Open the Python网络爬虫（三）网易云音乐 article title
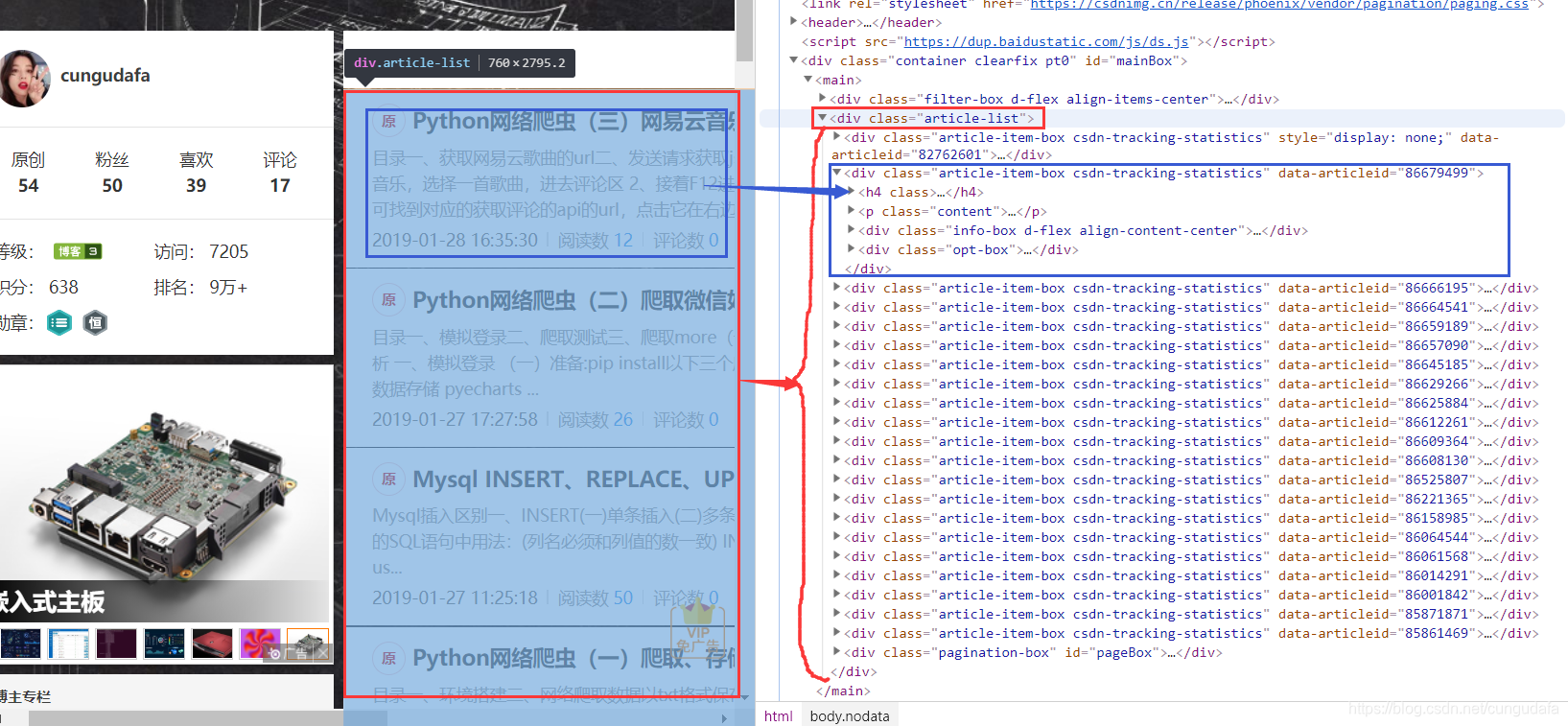This screenshot has height=726, width=1568. [x=573, y=122]
